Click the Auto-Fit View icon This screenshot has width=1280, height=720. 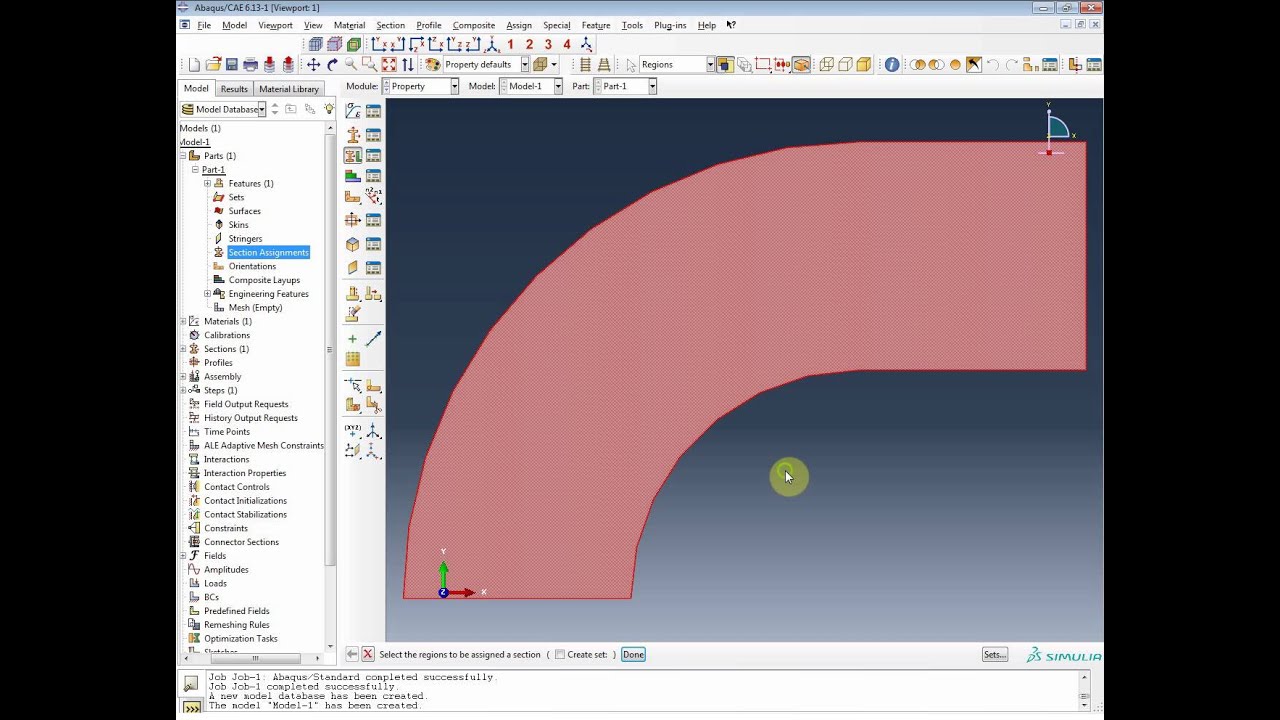(x=389, y=65)
